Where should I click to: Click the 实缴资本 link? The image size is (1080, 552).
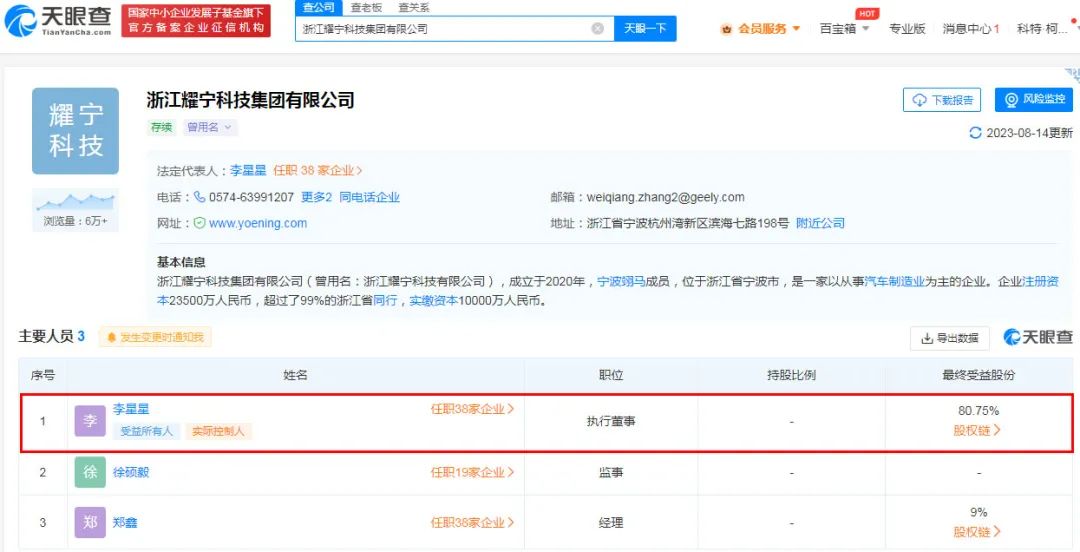click(x=433, y=300)
